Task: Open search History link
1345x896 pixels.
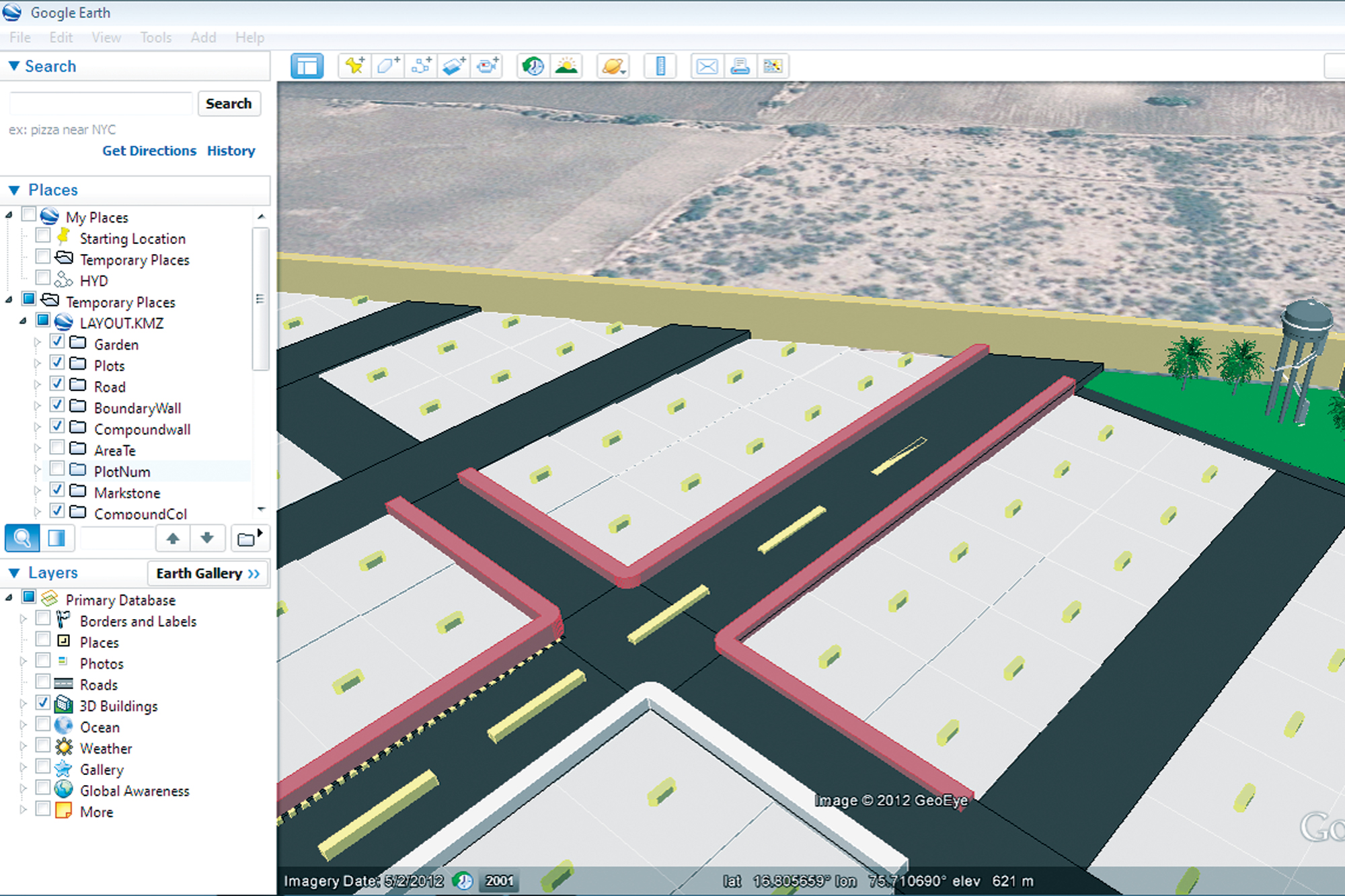Action: pos(231,151)
